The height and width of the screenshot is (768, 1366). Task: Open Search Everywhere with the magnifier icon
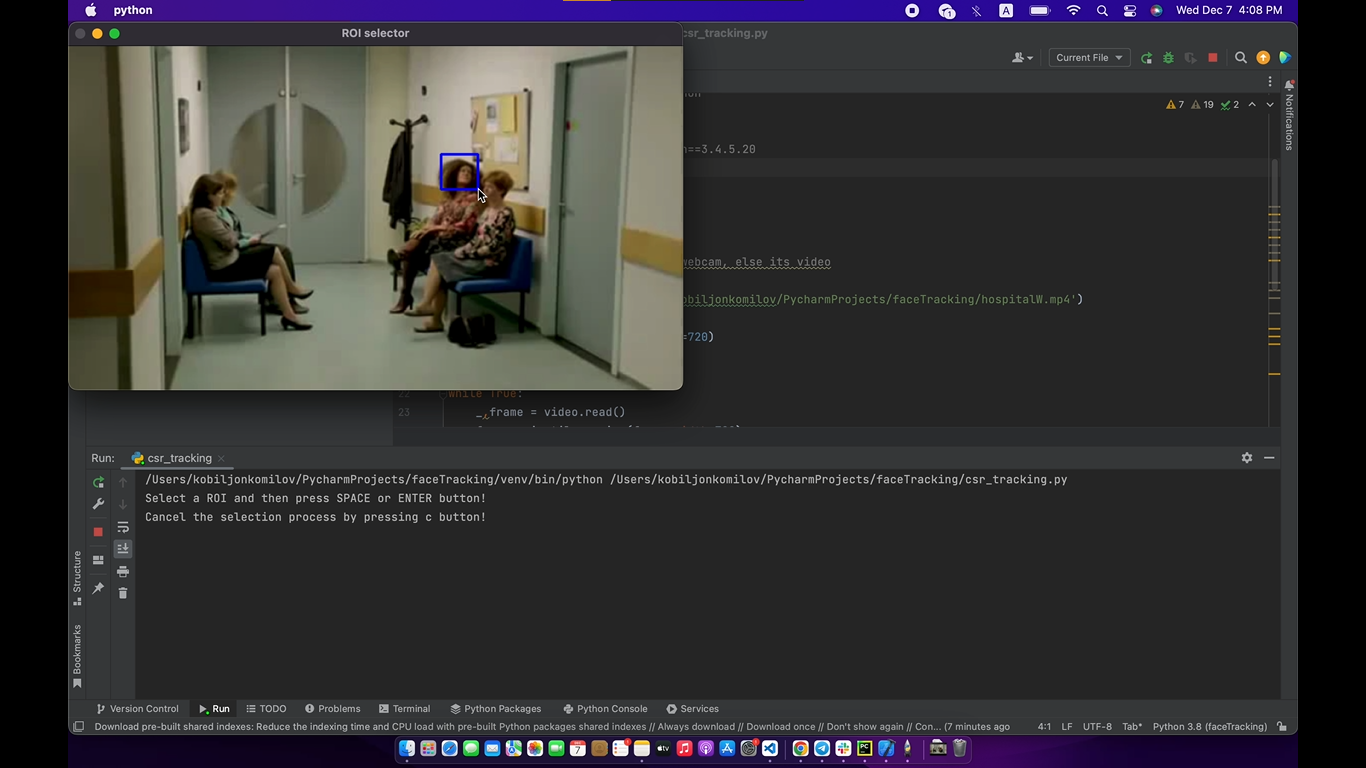coord(1240,57)
